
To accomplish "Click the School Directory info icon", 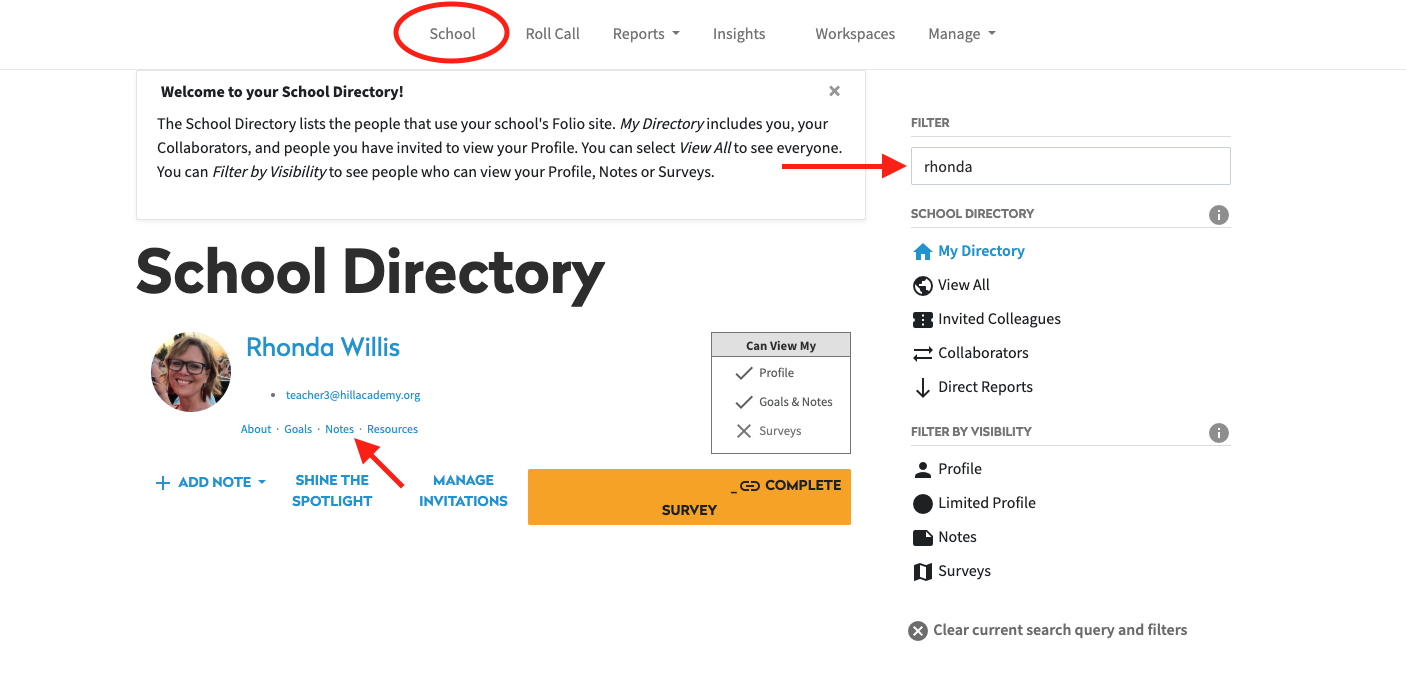I will pos(1218,215).
